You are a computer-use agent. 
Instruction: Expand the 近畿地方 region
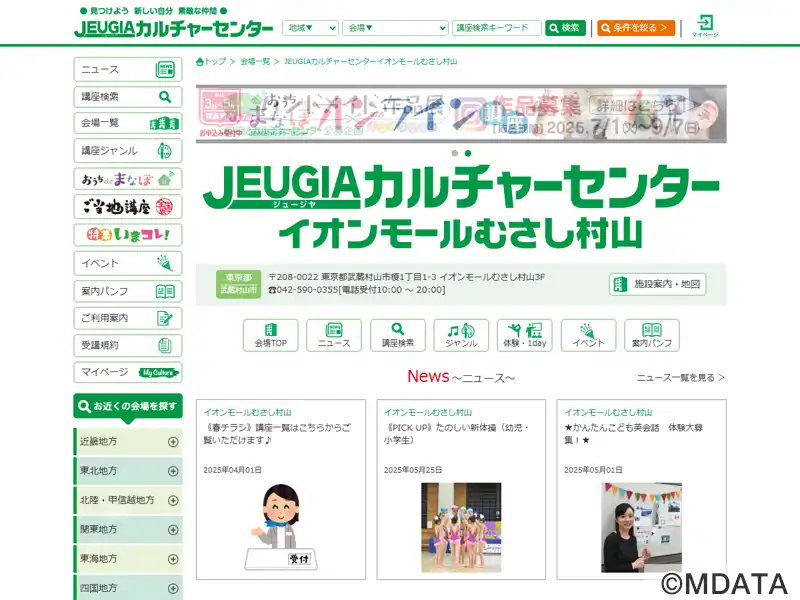coord(128,442)
